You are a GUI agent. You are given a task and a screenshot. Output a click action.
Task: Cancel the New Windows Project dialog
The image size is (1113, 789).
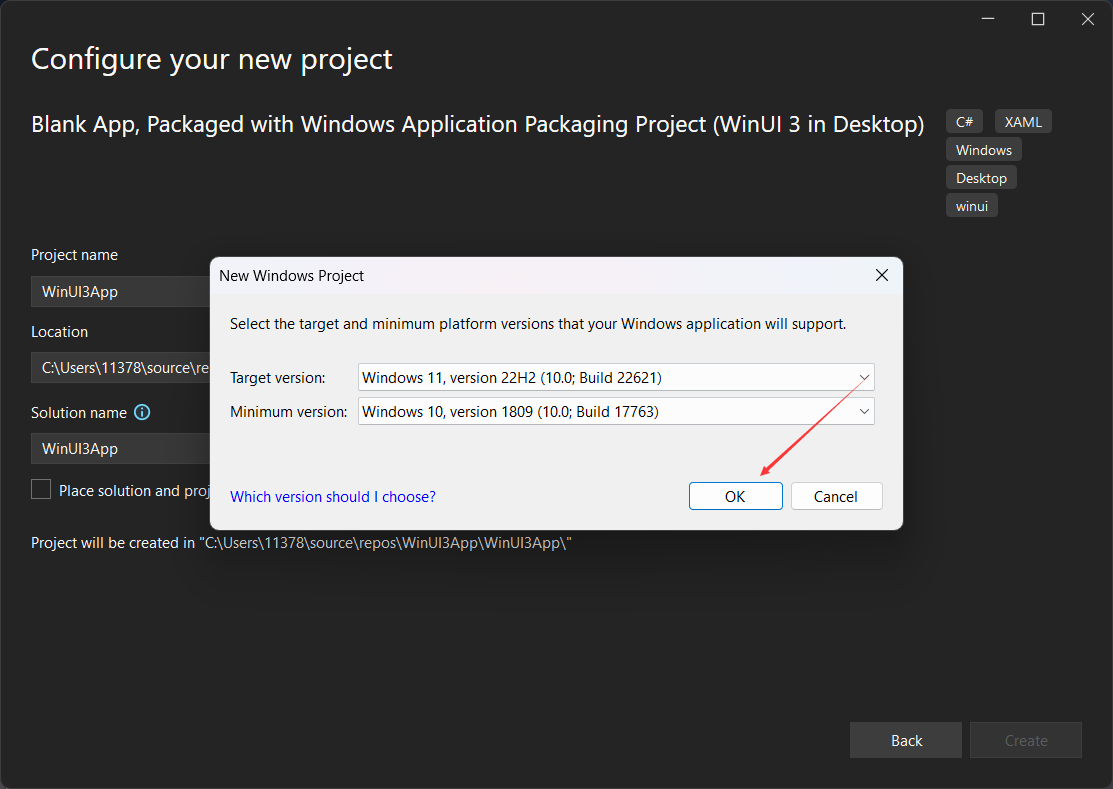click(x=836, y=495)
